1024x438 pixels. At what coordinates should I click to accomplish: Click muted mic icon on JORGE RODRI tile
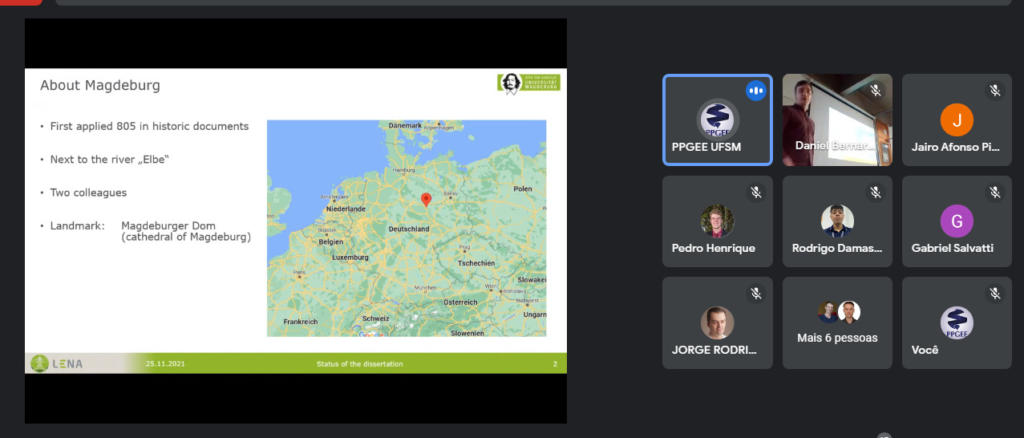point(756,293)
